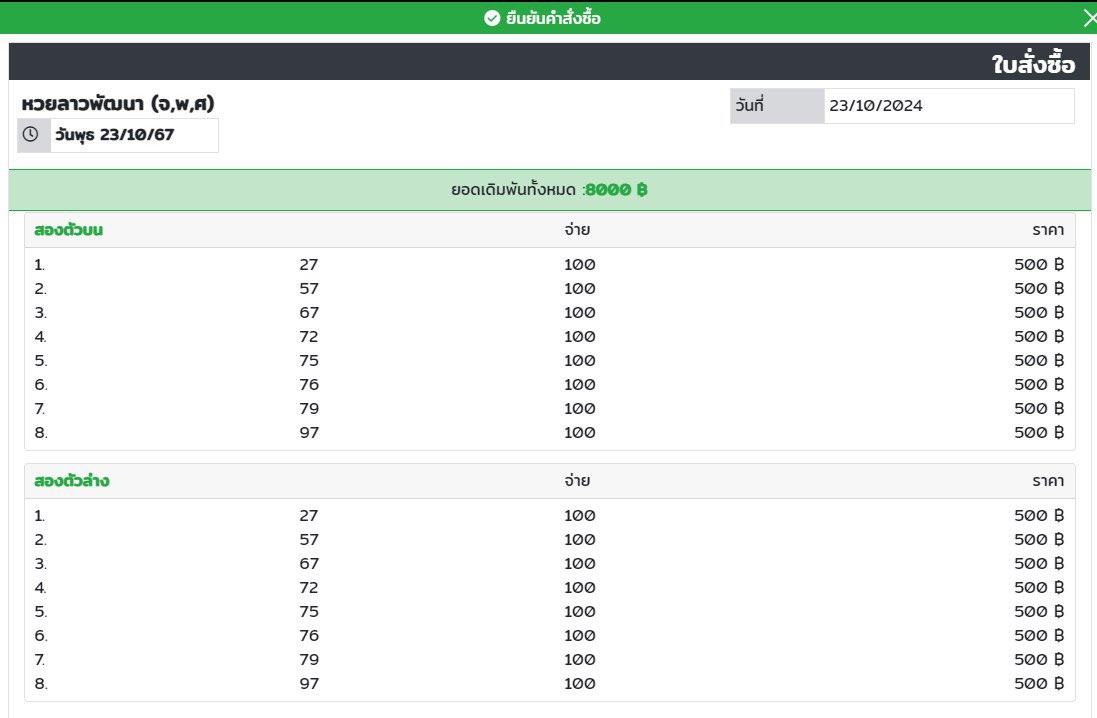Viewport: 1097px width, 718px height.
Task: Select number 27 in the สองตัวล่าง list
Action: [x=309, y=516]
